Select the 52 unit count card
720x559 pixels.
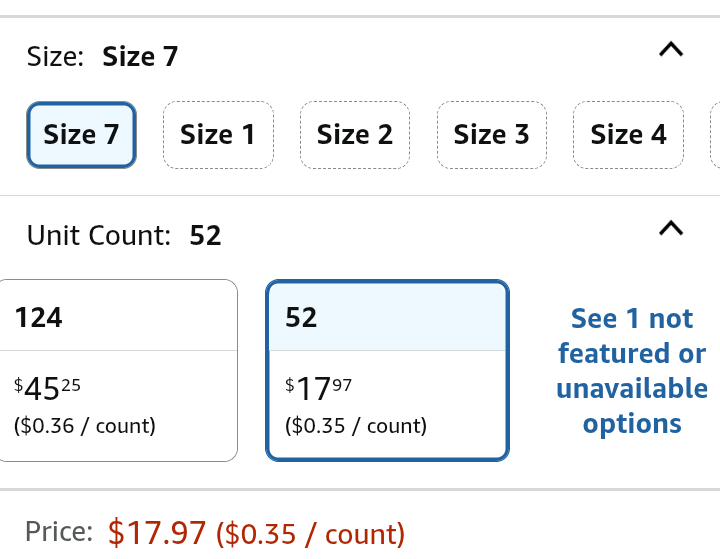pyautogui.click(x=387, y=370)
